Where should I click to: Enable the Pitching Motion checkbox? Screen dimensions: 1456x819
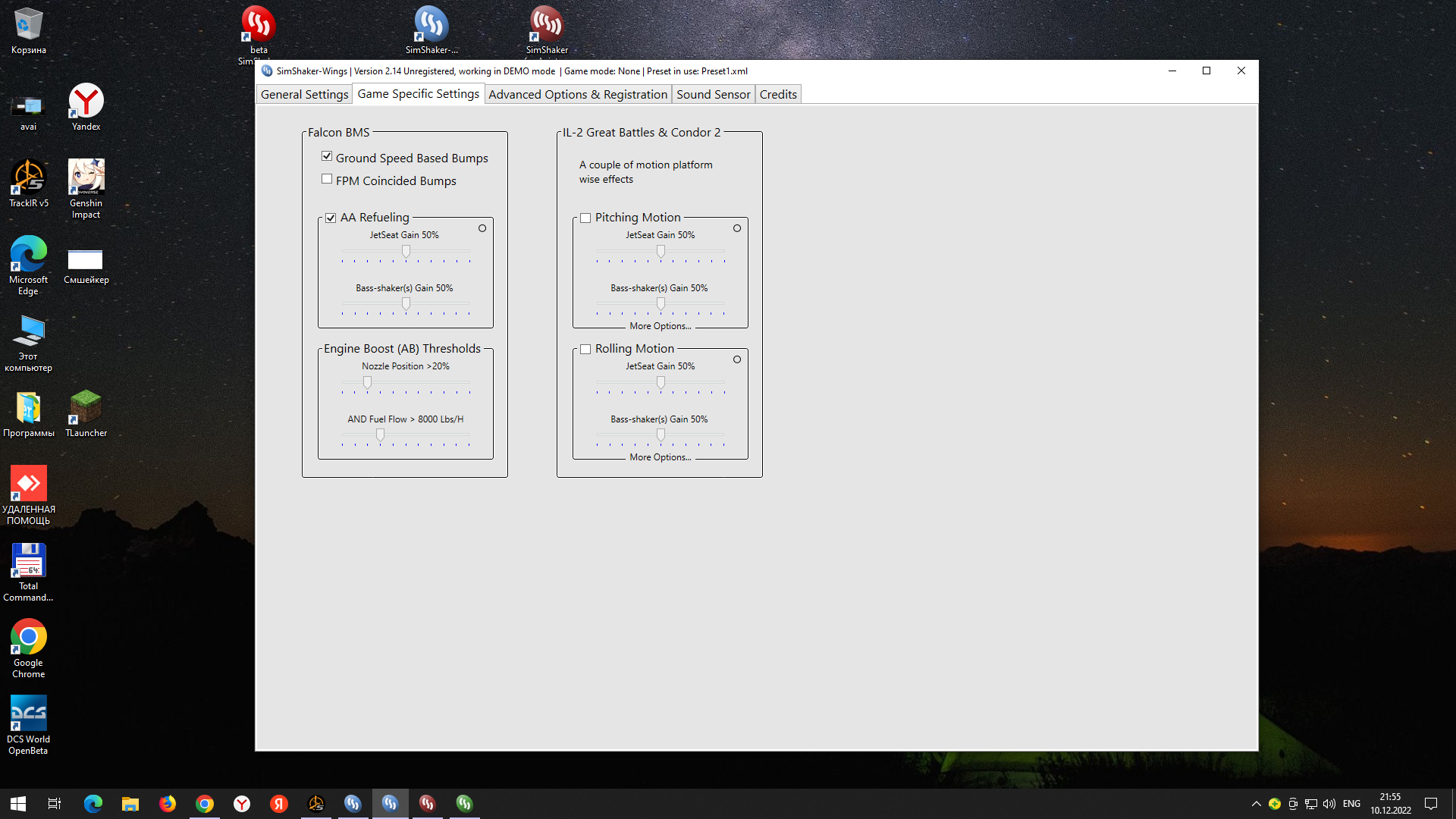(x=585, y=218)
